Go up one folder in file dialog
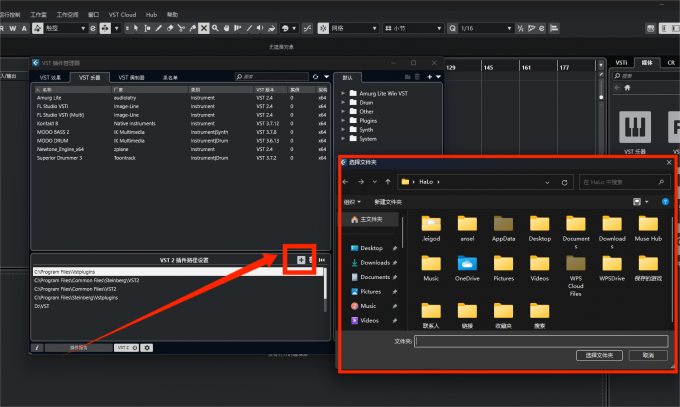This screenshot has height=407, width=680. (388, 182)
